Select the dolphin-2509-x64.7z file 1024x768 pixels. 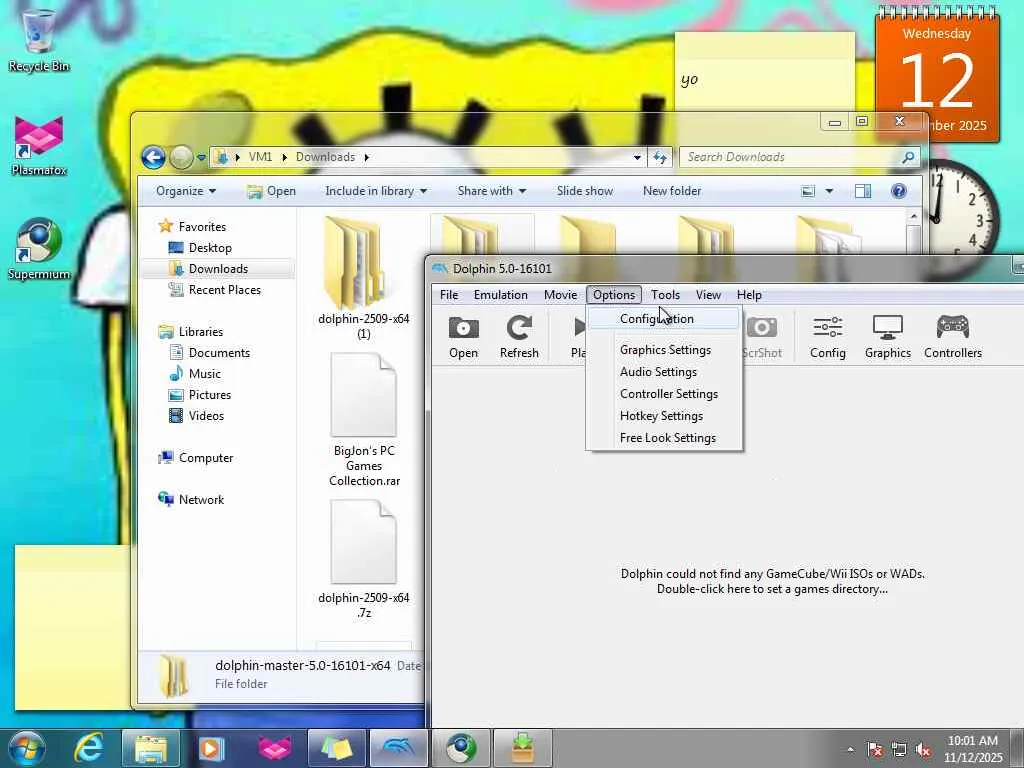click(364, 559)
